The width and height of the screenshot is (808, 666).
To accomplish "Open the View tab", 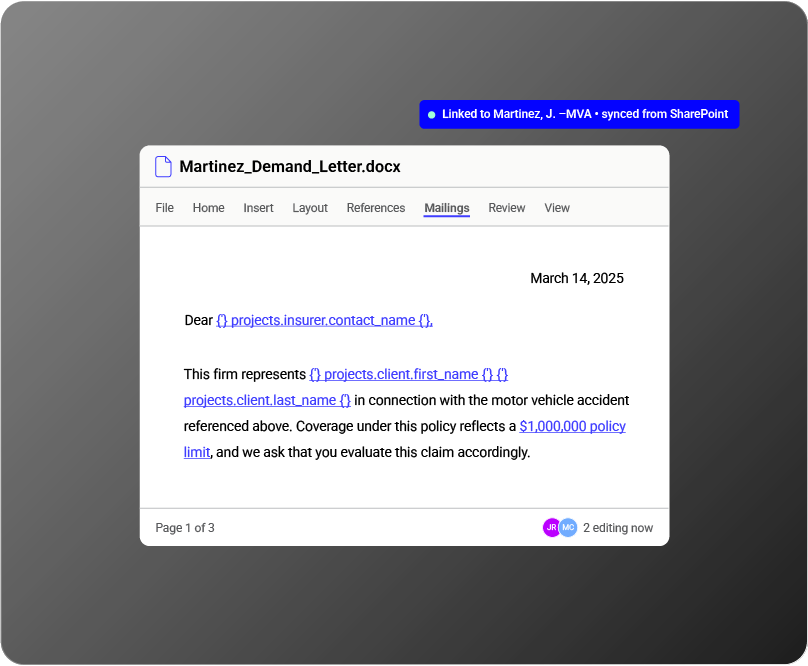I will [x=557, y=208].
